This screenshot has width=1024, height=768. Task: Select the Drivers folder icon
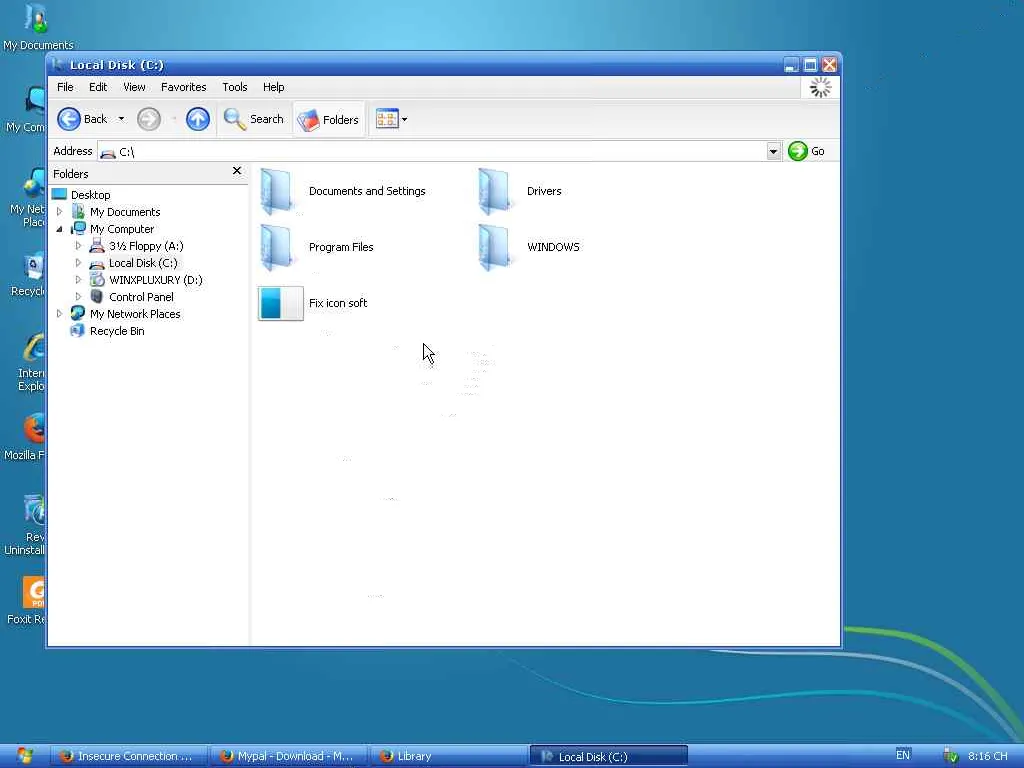pyautogui.click(x=494, y=191)
